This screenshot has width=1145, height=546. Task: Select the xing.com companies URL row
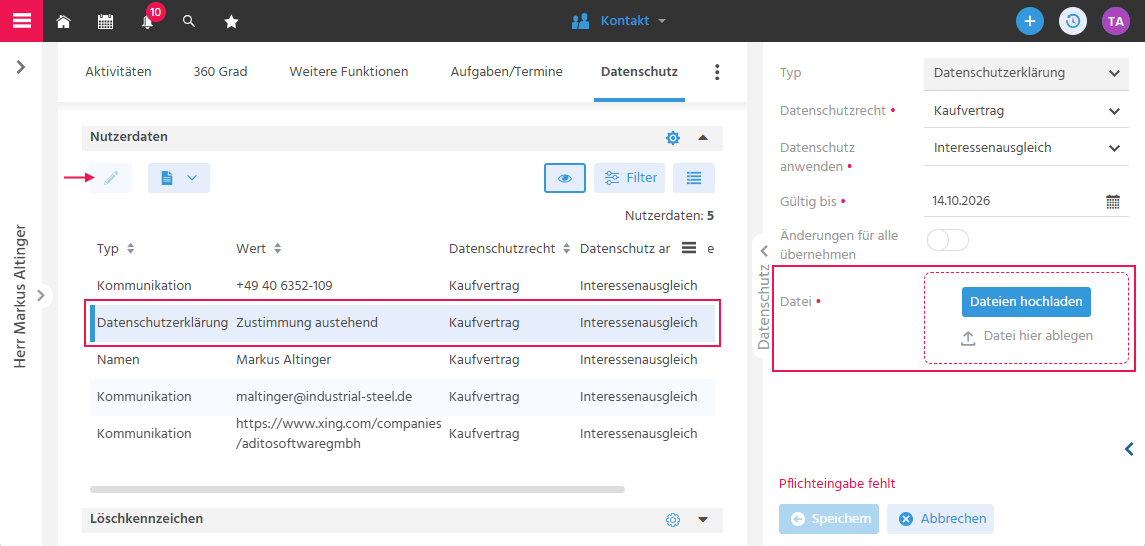click(x=402, y=434)
